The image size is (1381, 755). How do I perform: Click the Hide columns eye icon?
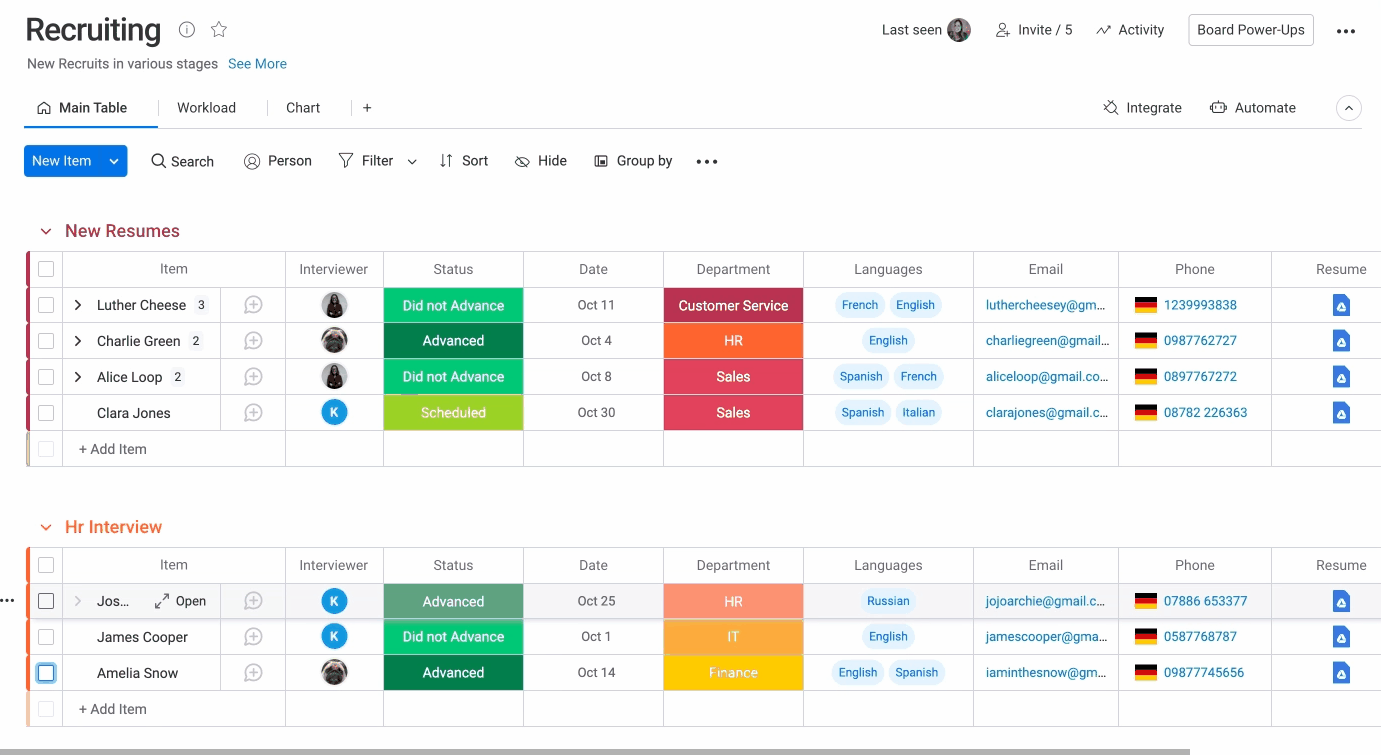(522, 161)
